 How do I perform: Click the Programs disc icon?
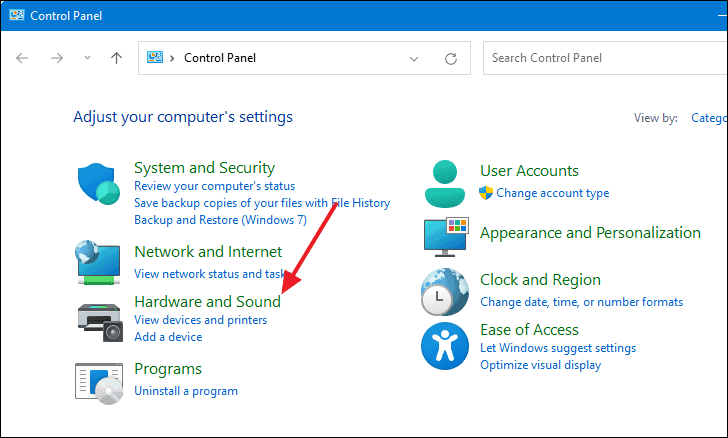(99, 384)
